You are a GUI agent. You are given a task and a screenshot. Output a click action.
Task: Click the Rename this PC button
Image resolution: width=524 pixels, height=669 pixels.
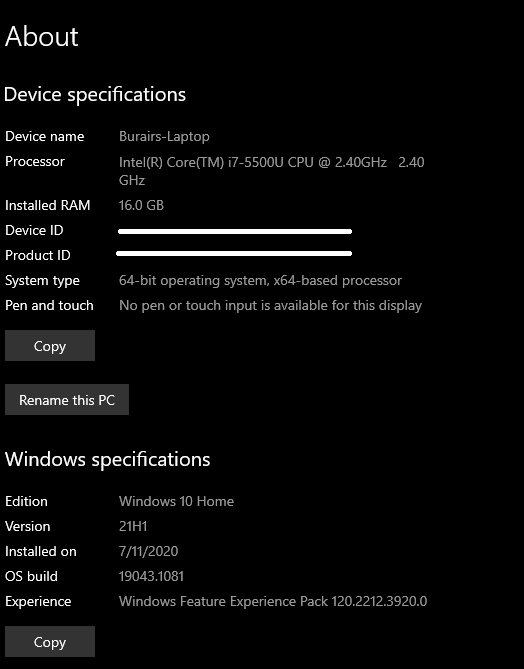tap(67, 400)
